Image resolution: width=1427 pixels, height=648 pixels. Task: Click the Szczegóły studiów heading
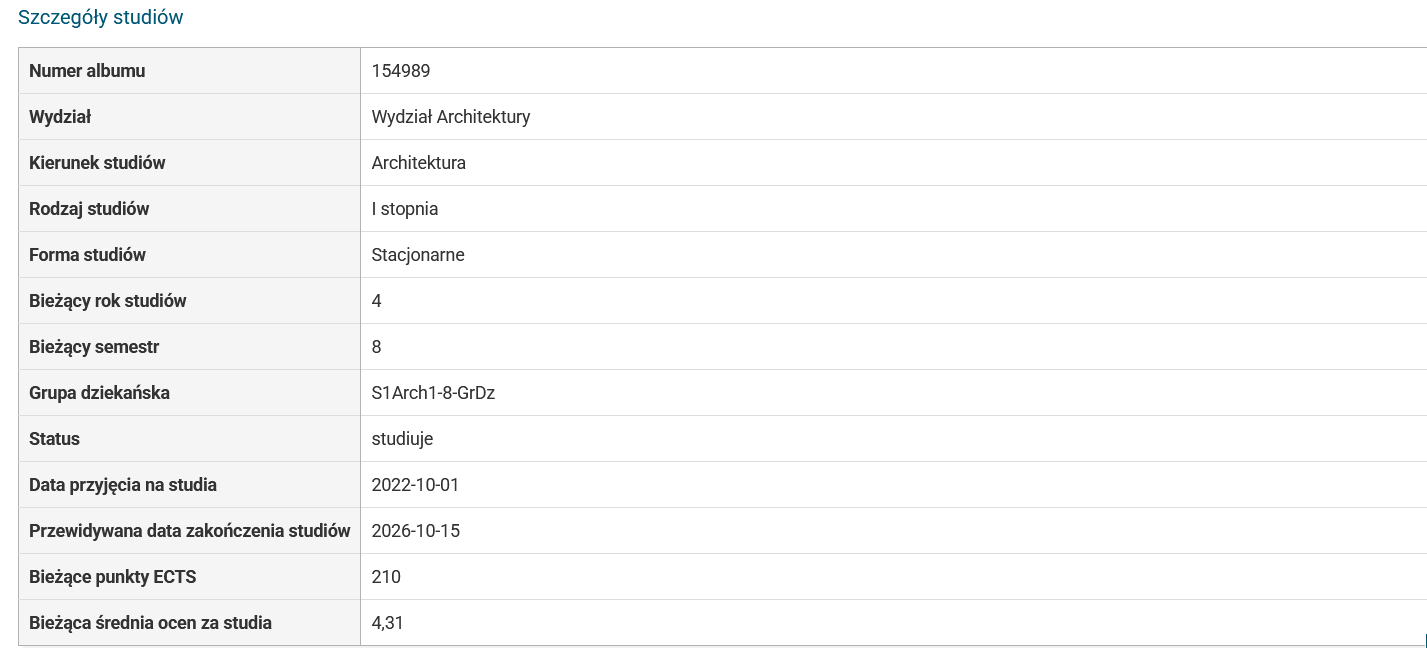[x=100, y=17]
